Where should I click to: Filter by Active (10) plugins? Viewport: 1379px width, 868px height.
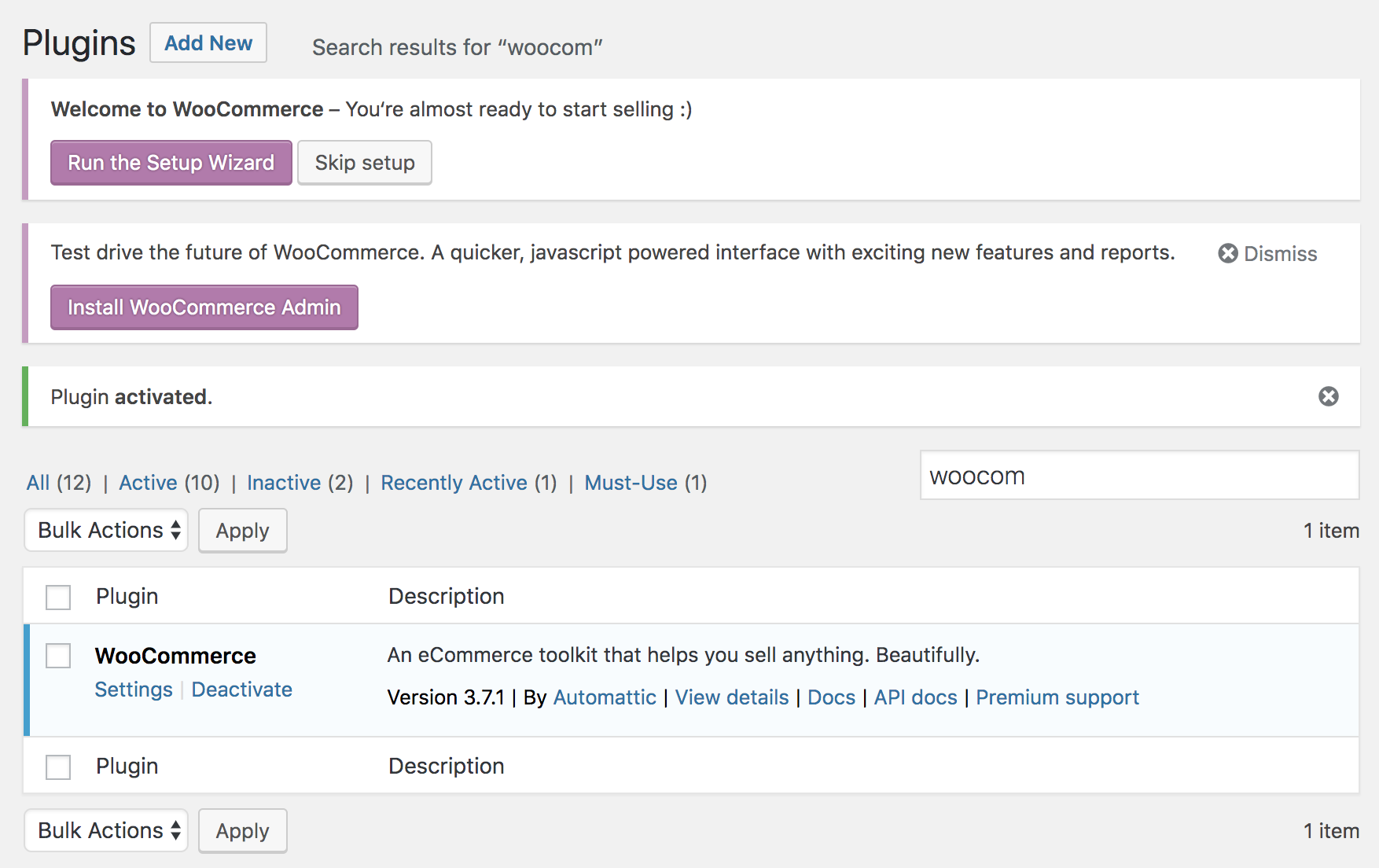169,483
